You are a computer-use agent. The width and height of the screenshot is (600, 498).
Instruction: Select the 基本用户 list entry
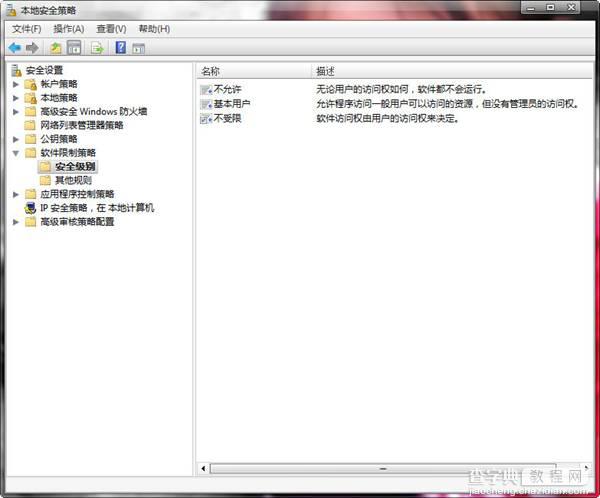[x=232, y=104]
